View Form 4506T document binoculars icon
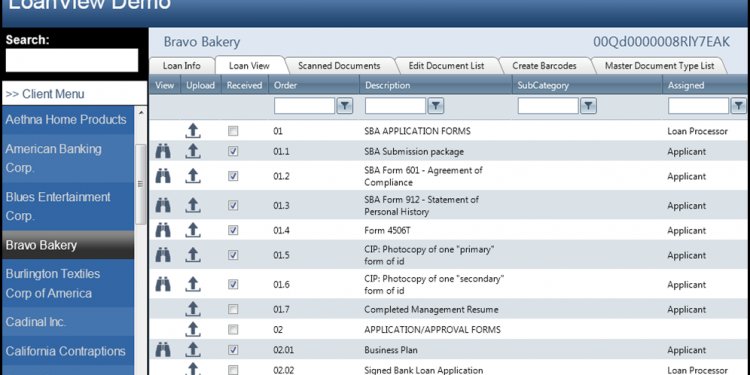Image resolution: width=750 pixels, height=375 pixels. click(163, 230)
